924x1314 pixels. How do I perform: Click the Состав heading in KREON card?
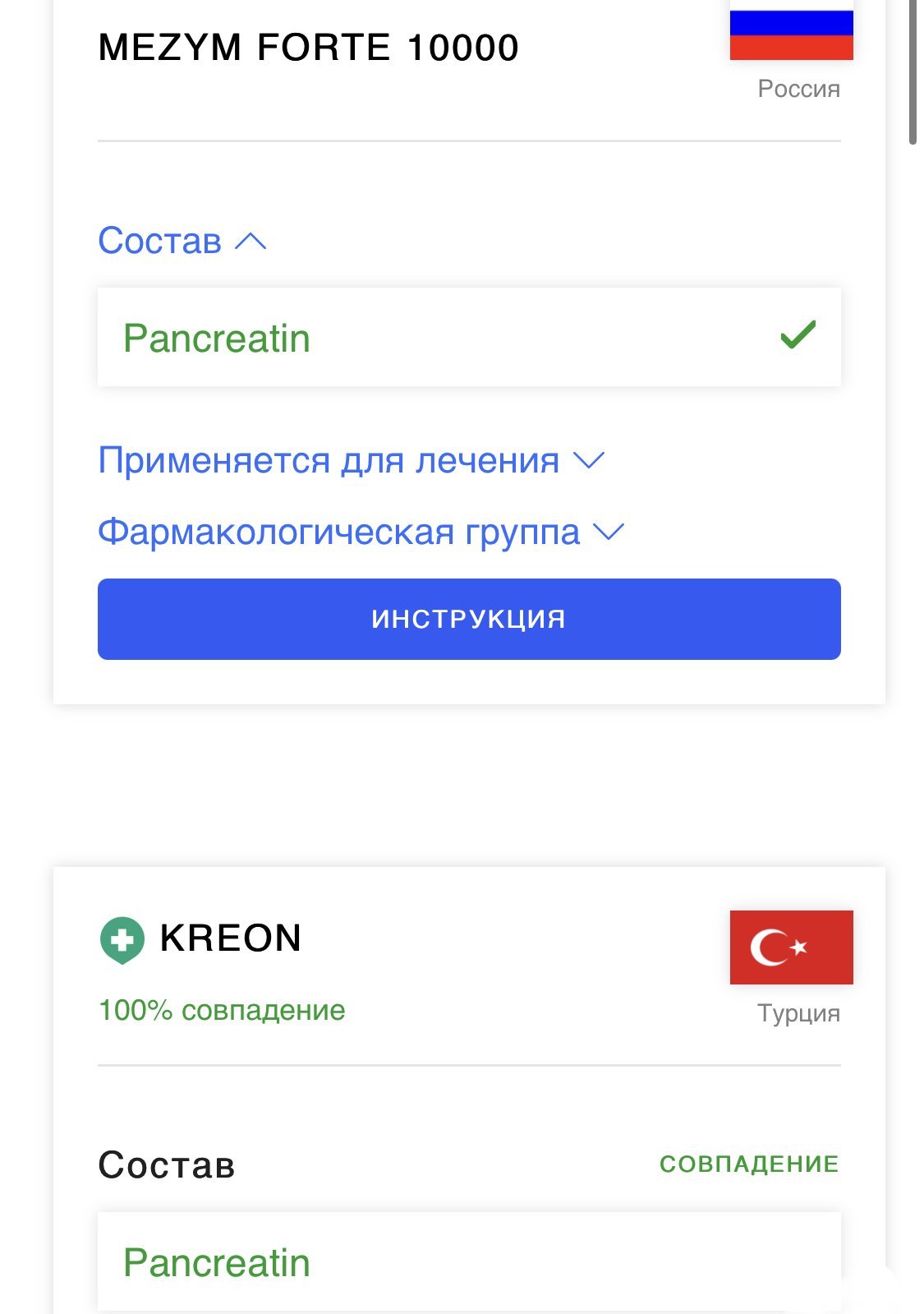click(x=167, y=1164)
